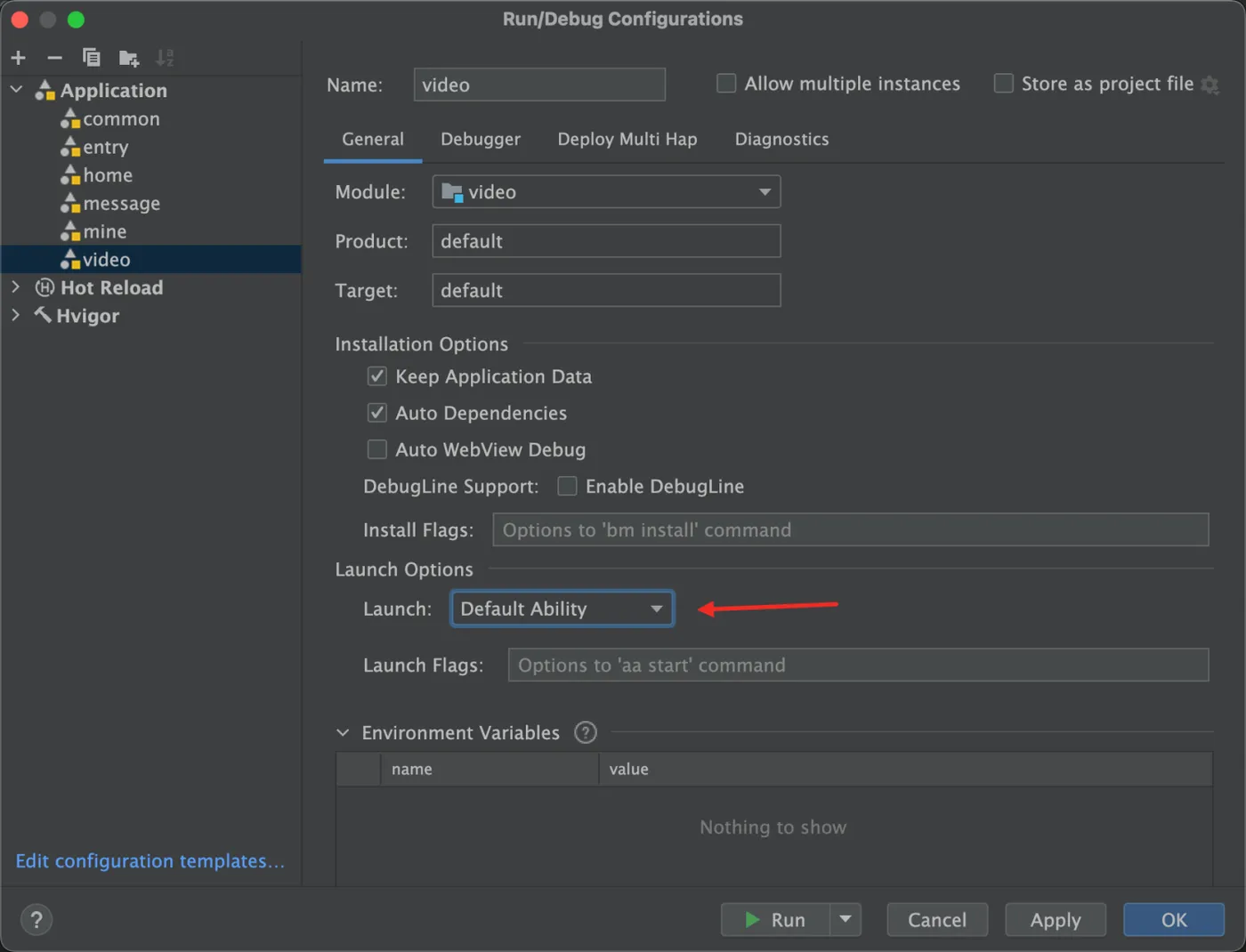Copy configuration using the duplicate icon
1246x952 pixels.
(x=91, y=58)
